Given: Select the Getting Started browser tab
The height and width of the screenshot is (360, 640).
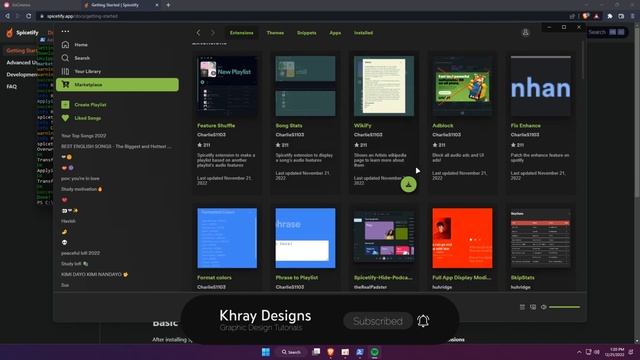Looking at the screenshot, I should 120,5.
